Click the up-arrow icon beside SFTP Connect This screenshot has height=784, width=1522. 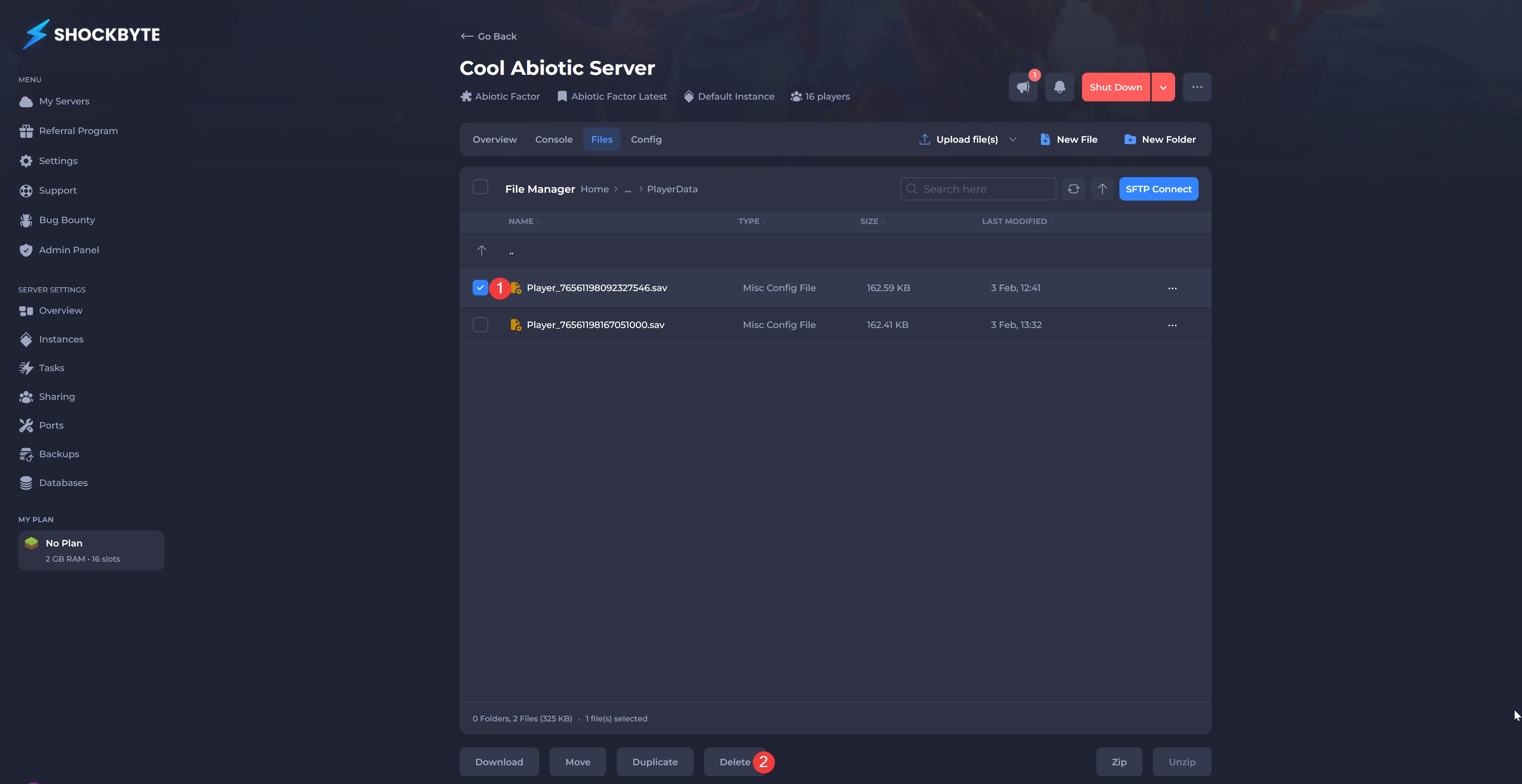click(x=1102, y=189)
